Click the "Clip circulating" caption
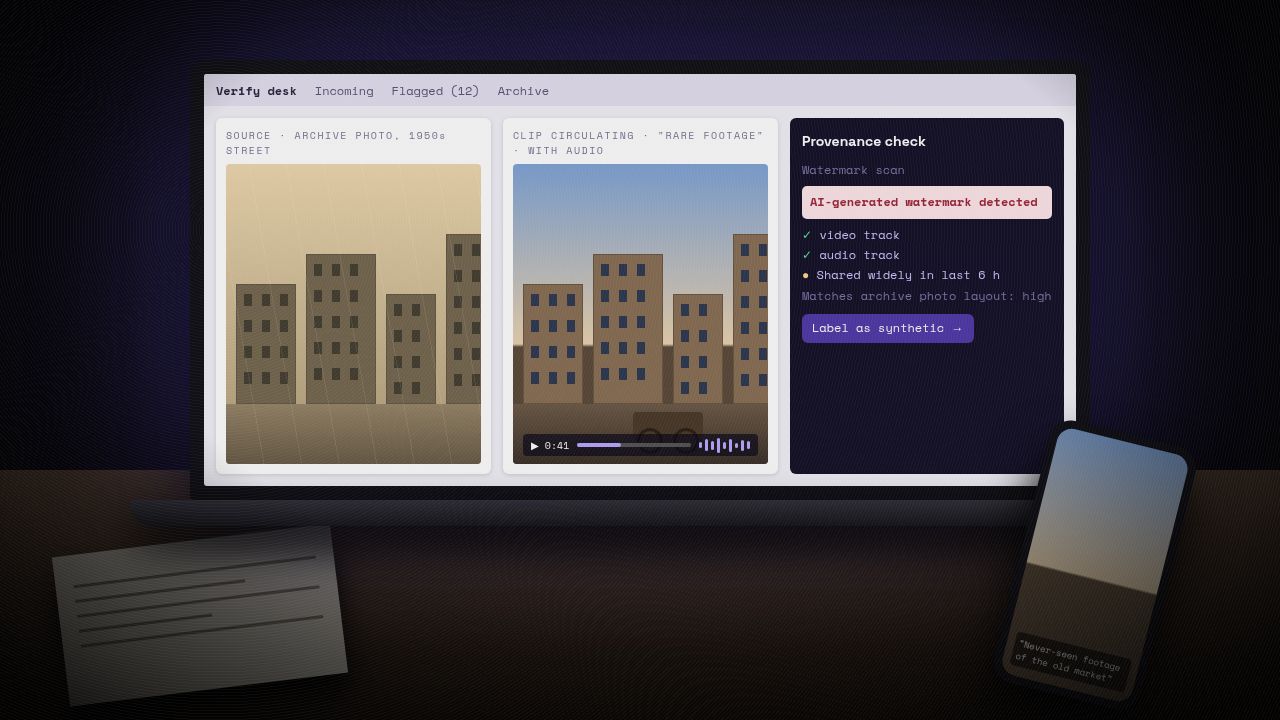This screenshot has width=1280, height=720. (638, 143)
